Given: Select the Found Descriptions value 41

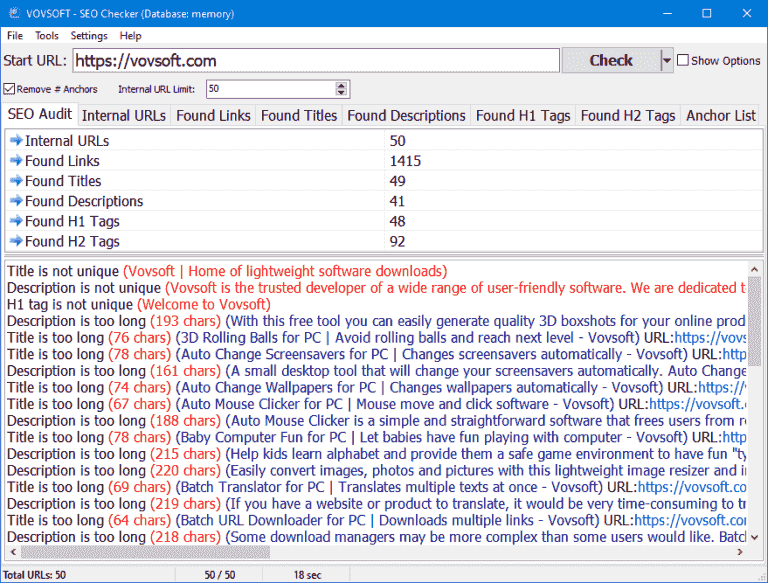Looking at the screenshot, I should click(397, 201).
